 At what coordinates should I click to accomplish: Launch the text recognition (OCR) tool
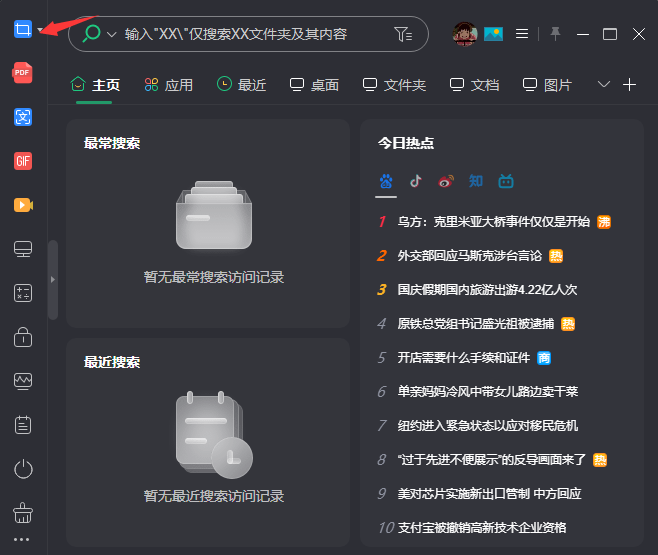coord(23,117)
